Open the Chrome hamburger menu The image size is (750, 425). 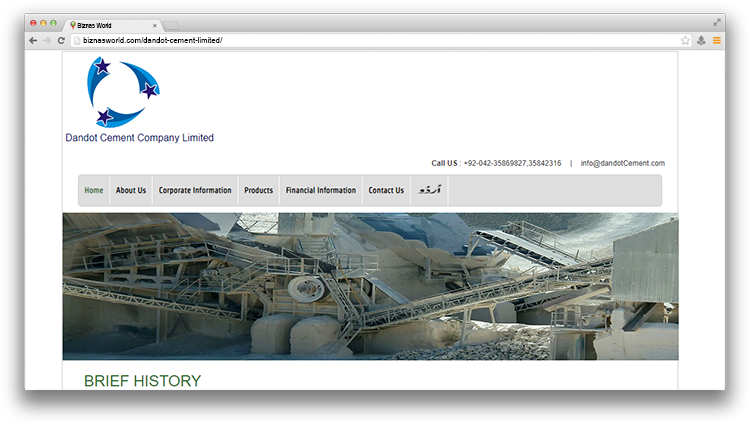click(x=716, y=40)
